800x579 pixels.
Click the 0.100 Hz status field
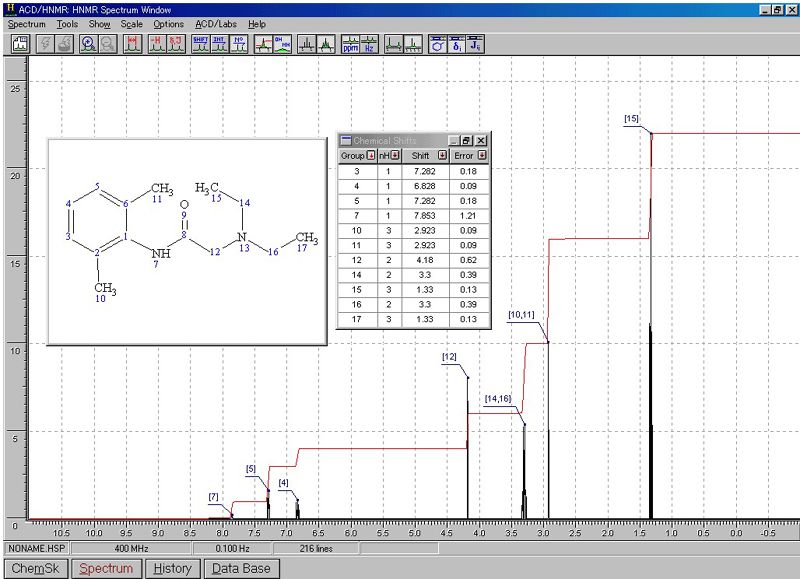[232, 548]
